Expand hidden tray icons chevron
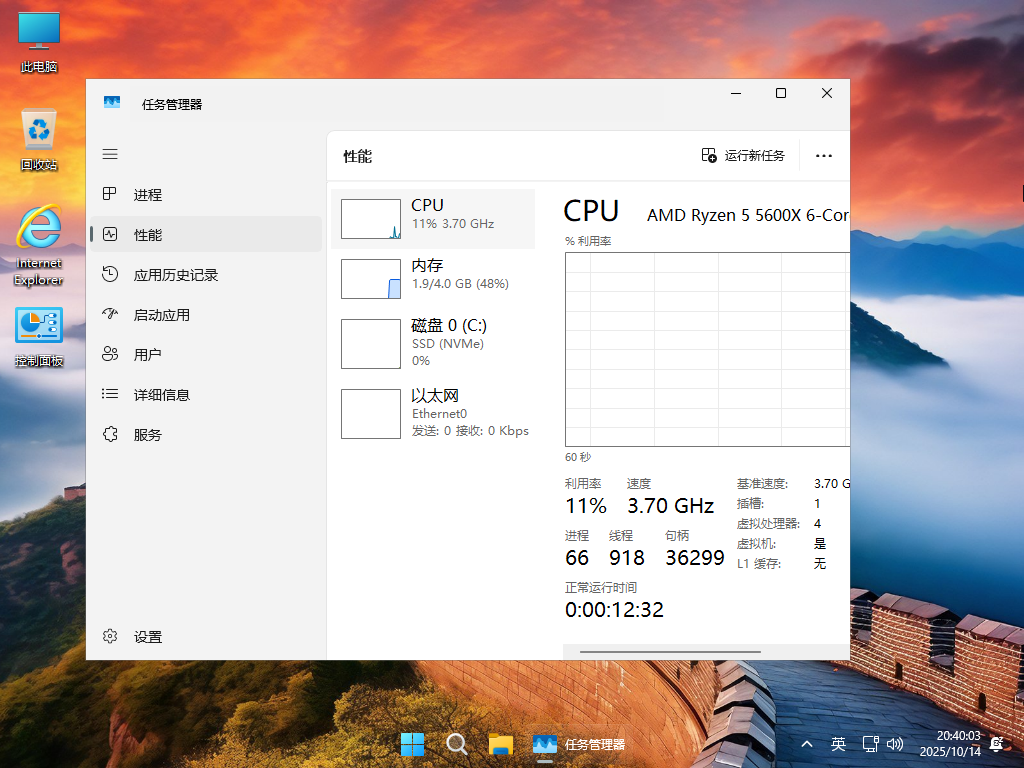 (x=806, y=744)
